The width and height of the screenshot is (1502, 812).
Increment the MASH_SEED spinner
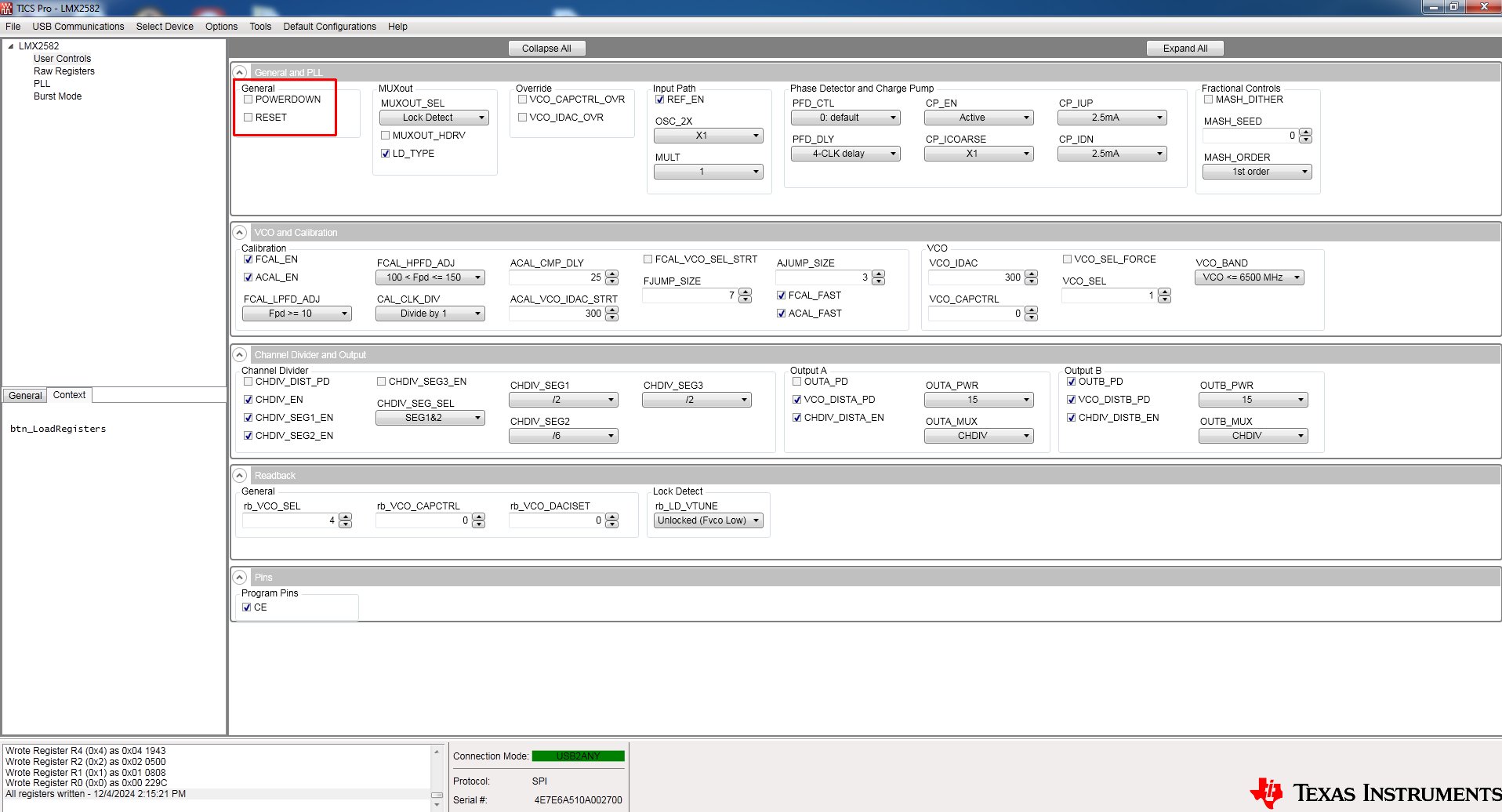tap(1305, 132)
